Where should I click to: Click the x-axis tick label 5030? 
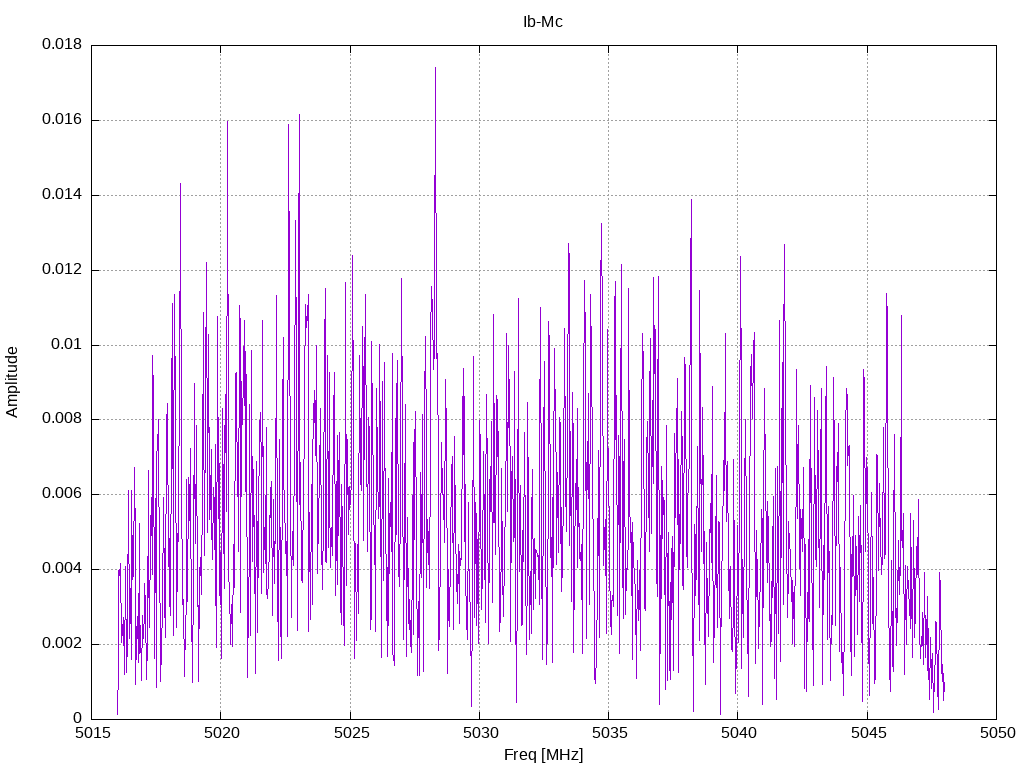[x=480, y=733]
